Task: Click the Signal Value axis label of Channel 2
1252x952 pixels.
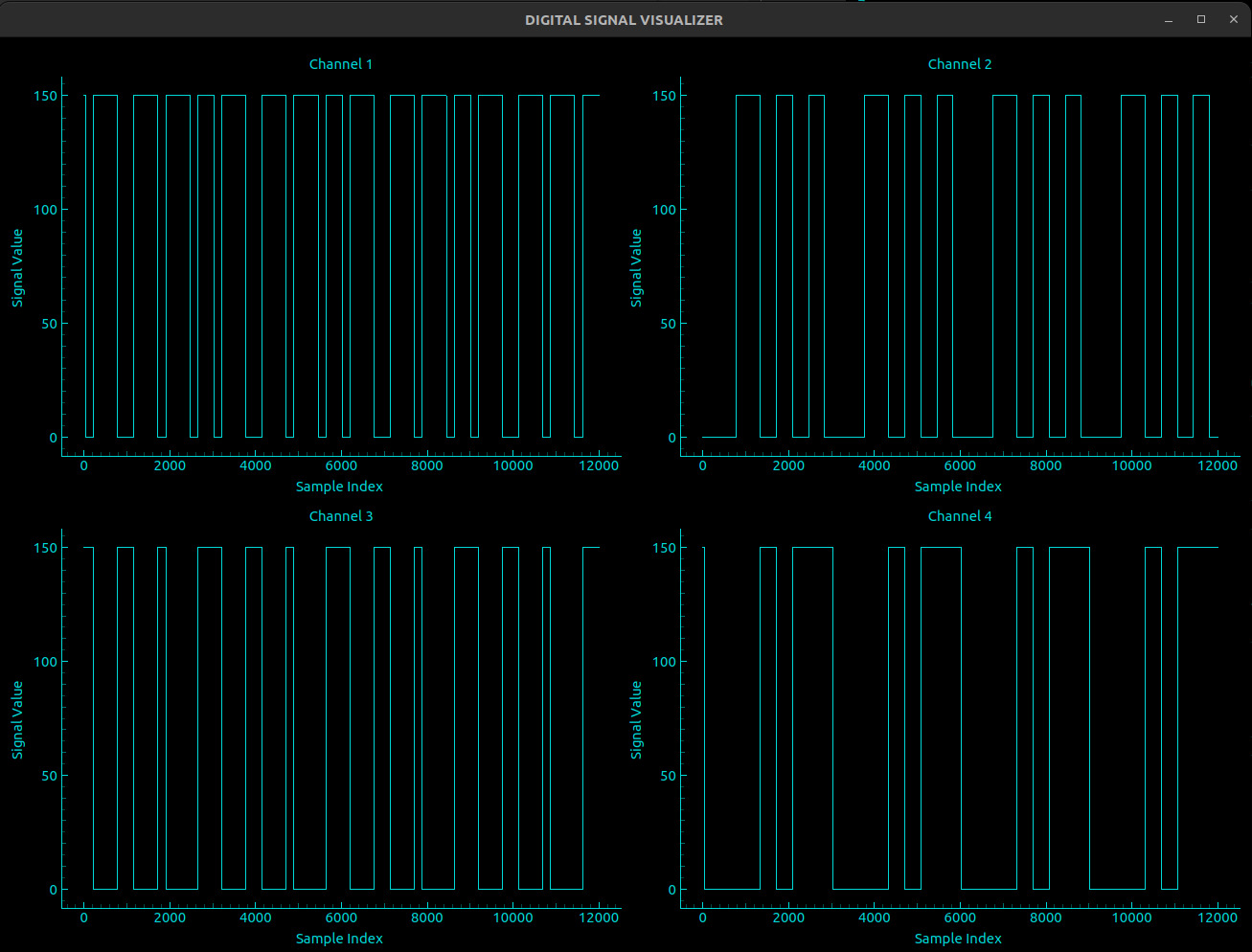Action: point(636,267)
